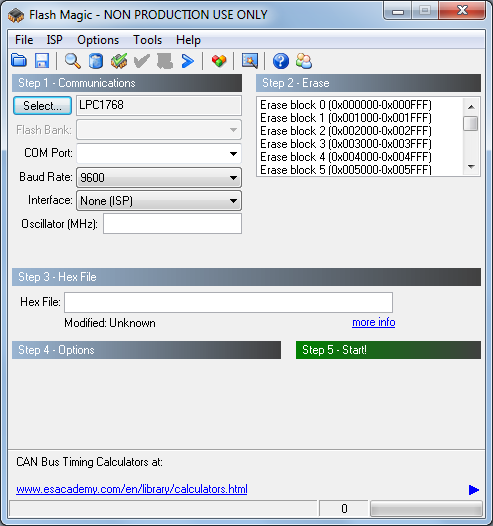Click the two-people users icon

[304, 61]
